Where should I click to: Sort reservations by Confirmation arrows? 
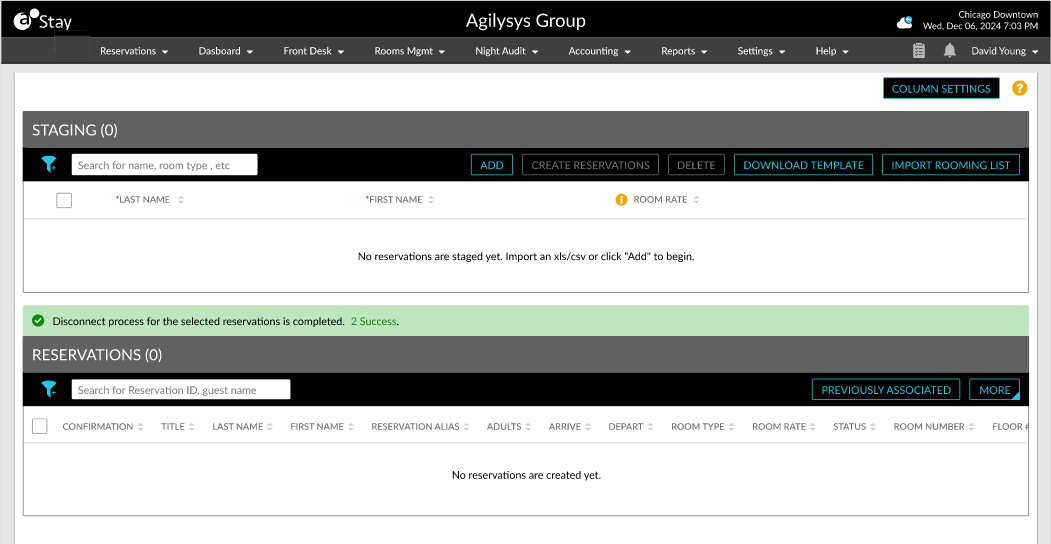[140, 427]
